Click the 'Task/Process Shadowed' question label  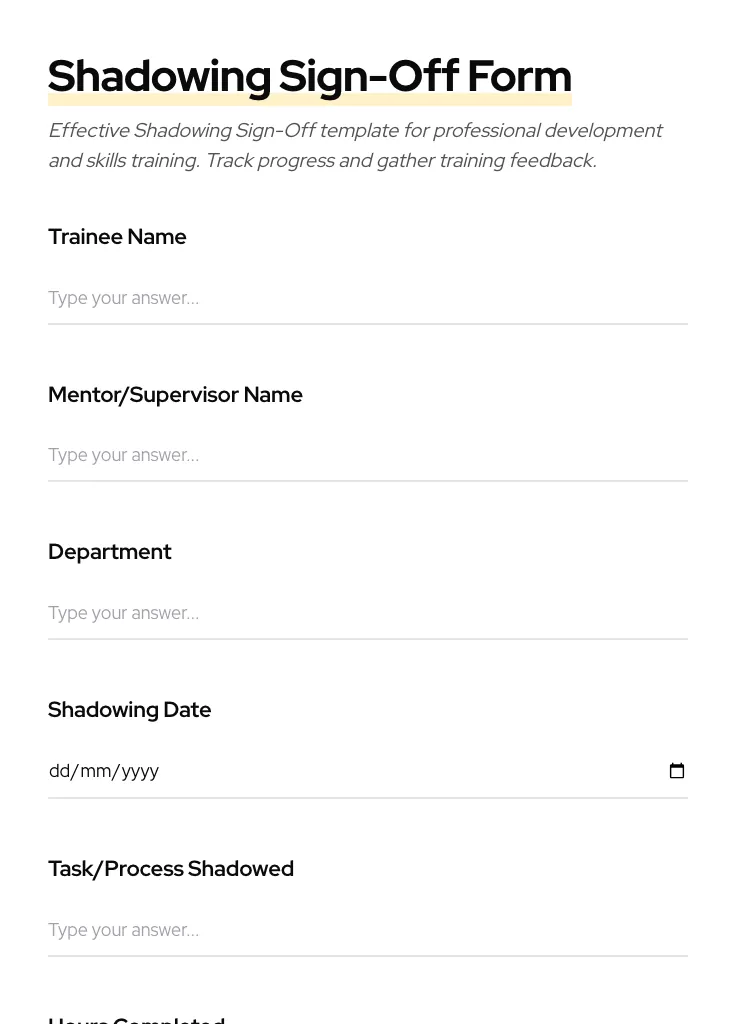[x=171, y=869]
